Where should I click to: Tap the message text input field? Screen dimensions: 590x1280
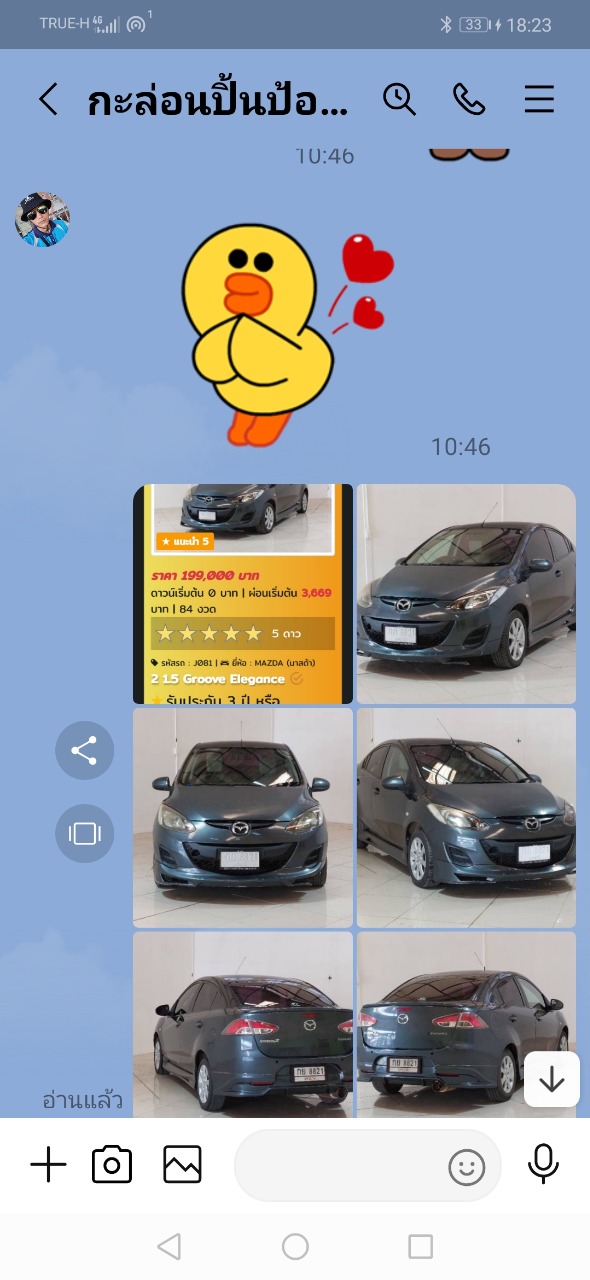point(368,1165)
